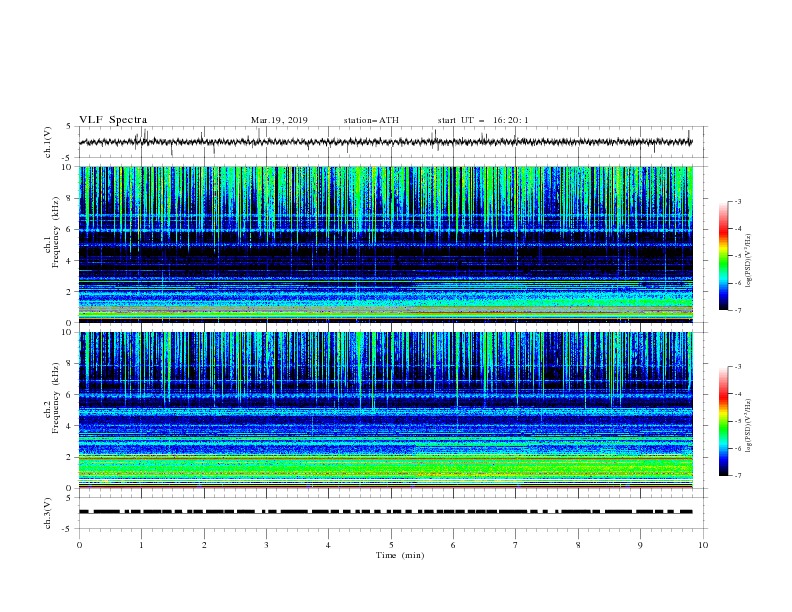Image resolution: width=792 pixels, height=612 pixels.
Task: Click the 'station=ATH' label
Action: 371,120
